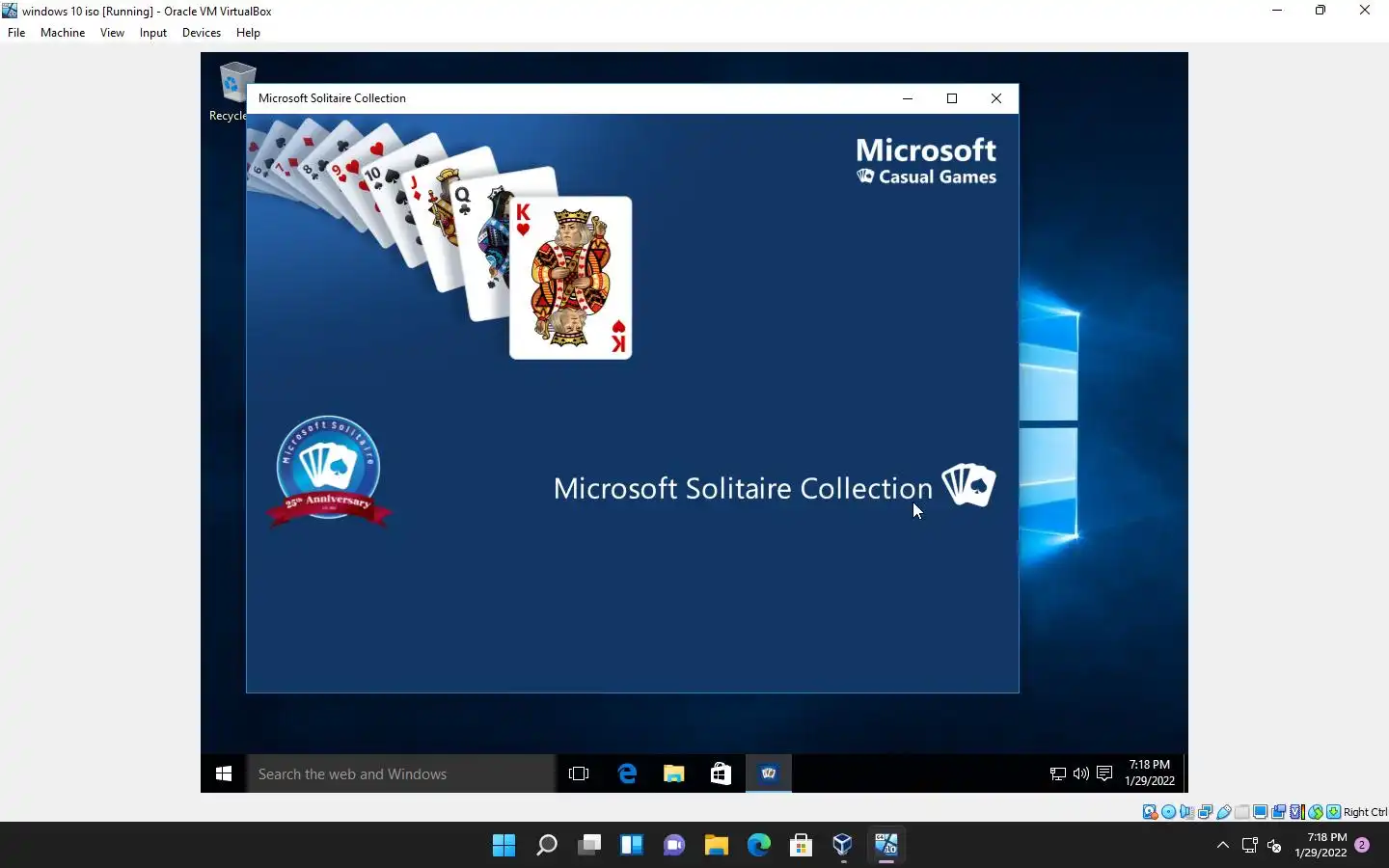Launch Edge from the guest taskbar
This screenshot has width=1389, height=868.
click(627, 773)
